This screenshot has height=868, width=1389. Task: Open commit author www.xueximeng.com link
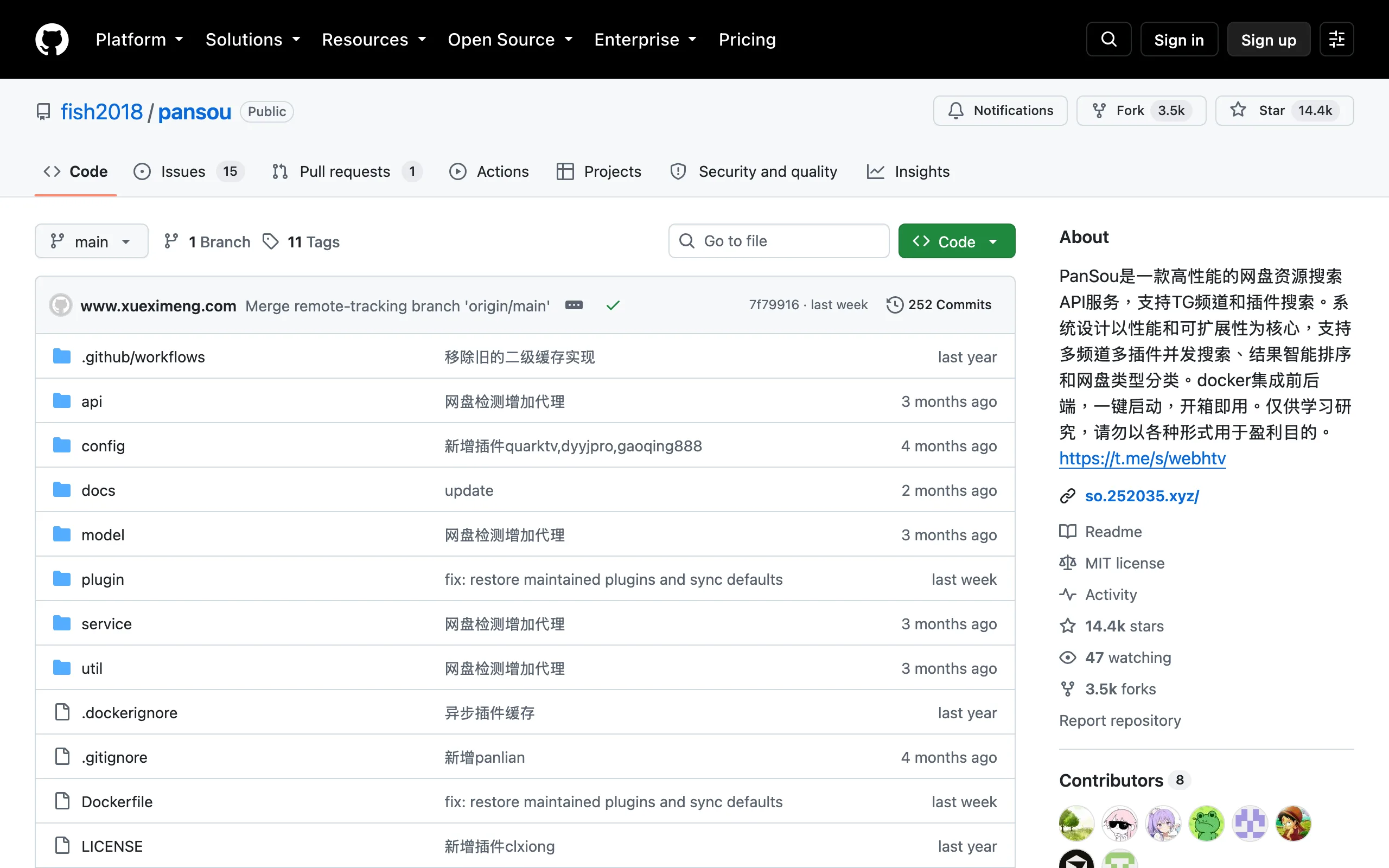click(x=158, y=305)
